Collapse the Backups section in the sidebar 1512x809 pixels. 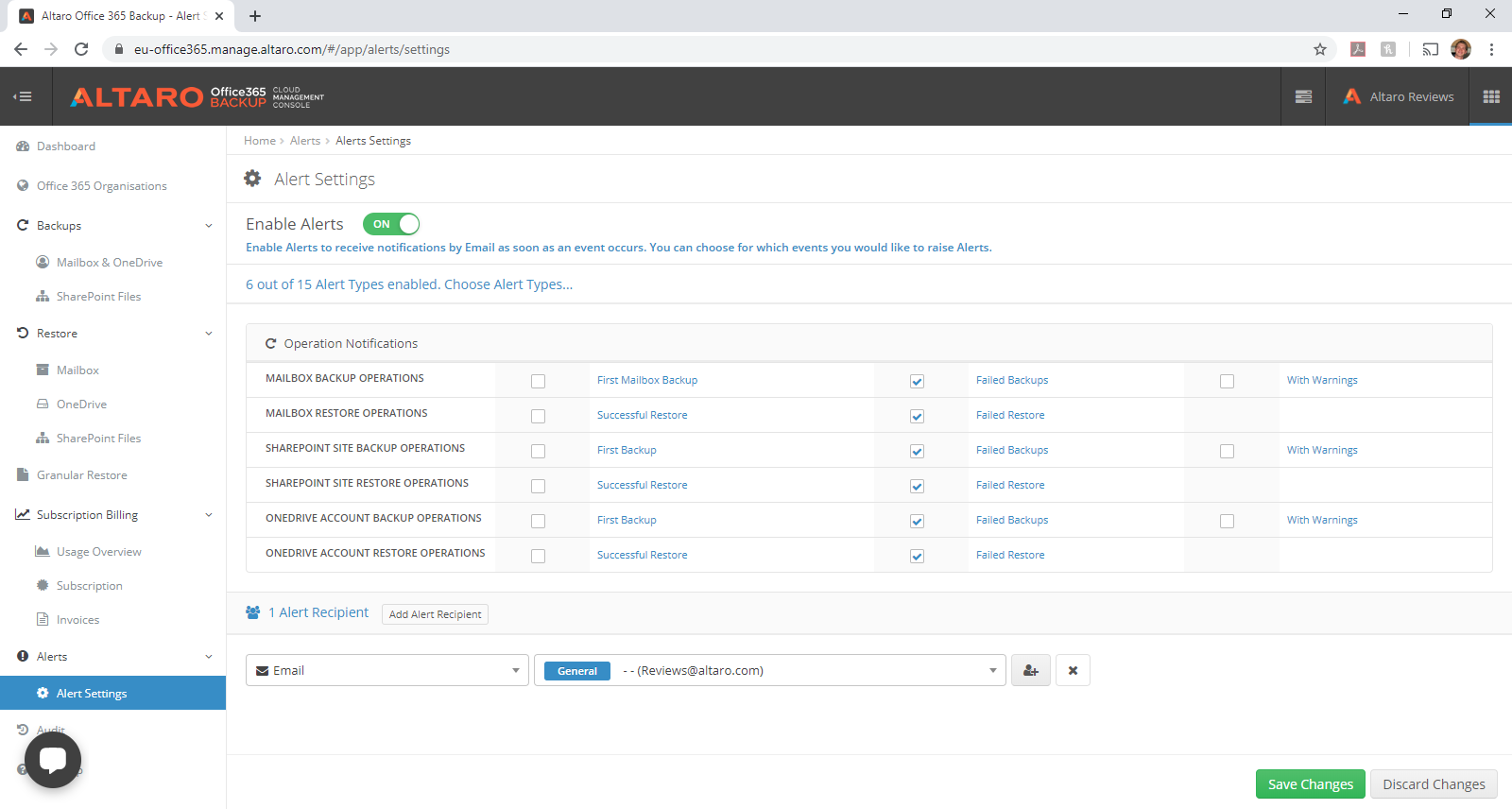point(208,226)
